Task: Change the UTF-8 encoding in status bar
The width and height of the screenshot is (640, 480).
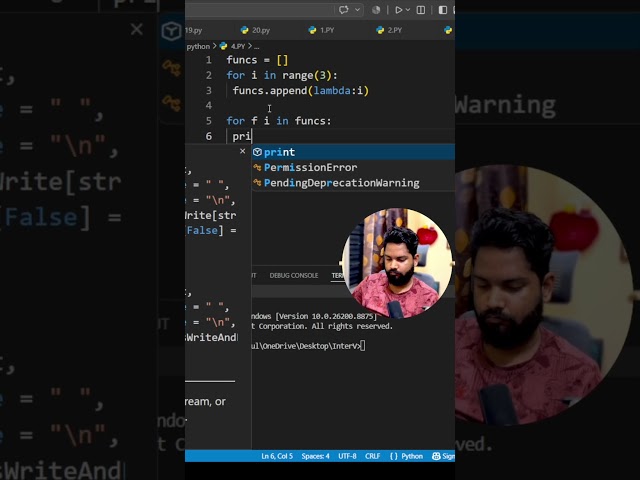Action: tap(347, 456)
